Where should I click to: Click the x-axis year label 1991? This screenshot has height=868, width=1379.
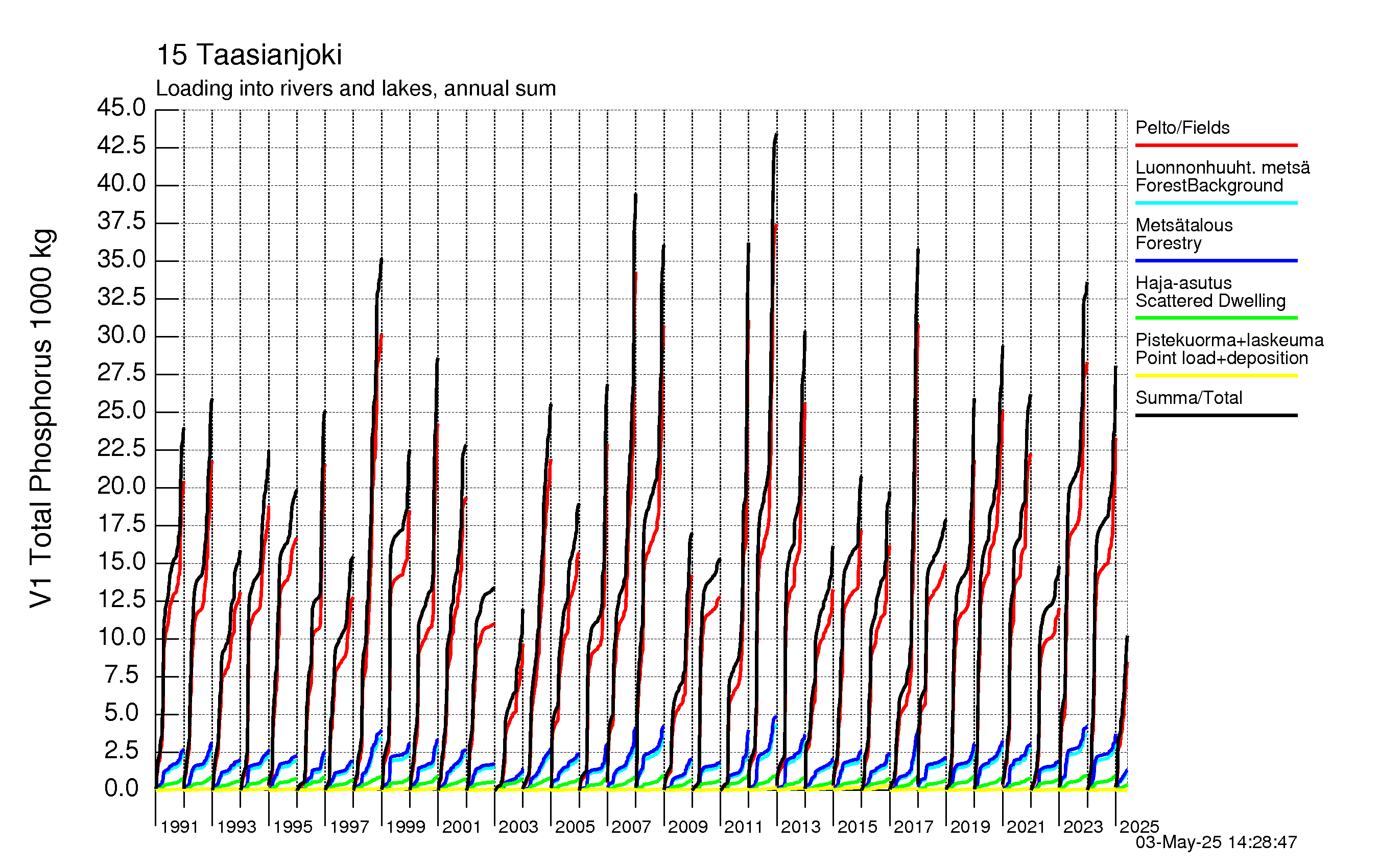click(x=179, y=827)
